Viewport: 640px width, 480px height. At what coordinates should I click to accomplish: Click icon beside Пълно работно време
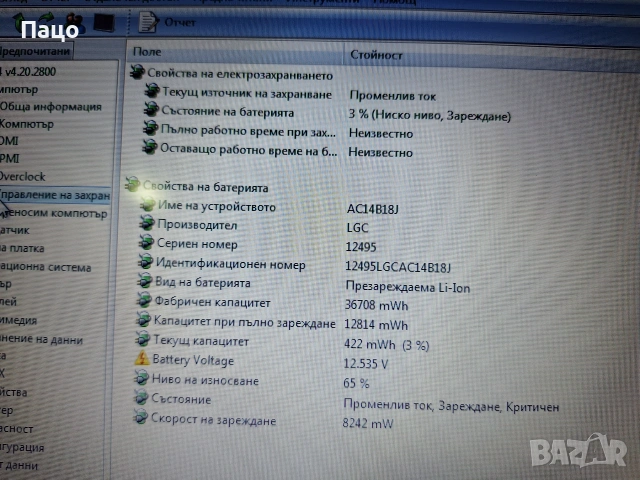150,128
